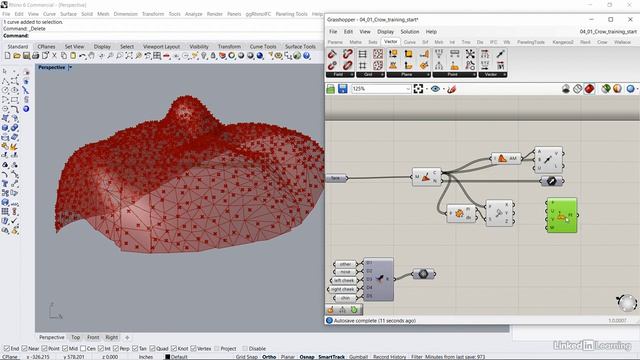Click the Print icon in Rhino toolbar
Image resolution: width=640 pixels, height=360 pixels.
[36, 56]
